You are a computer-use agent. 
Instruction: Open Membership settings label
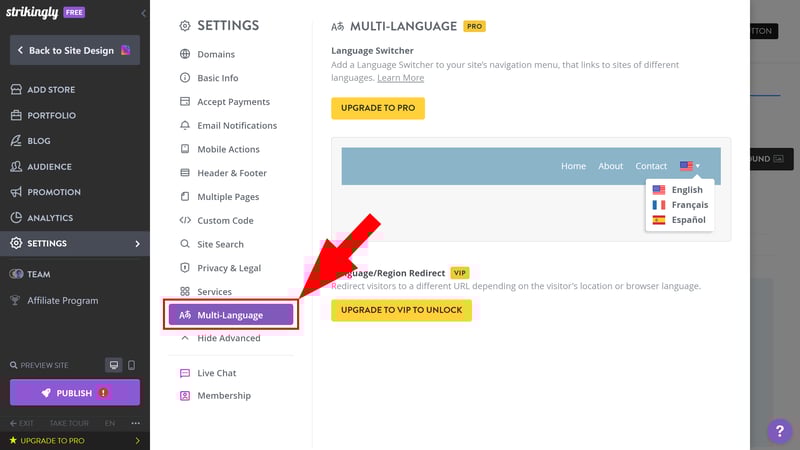coord(224,395)
